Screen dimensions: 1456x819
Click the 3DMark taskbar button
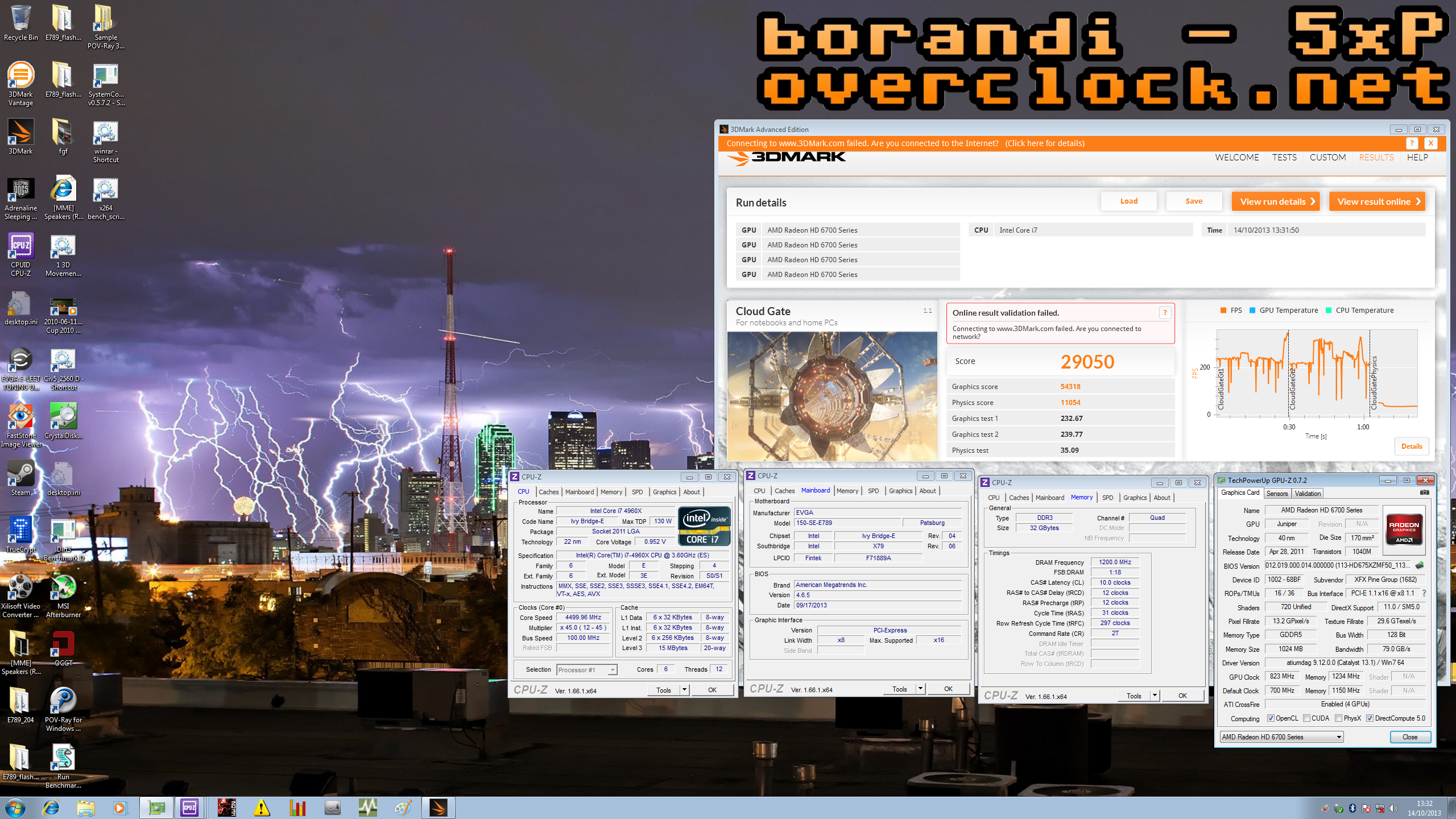[x=438, y=808]
